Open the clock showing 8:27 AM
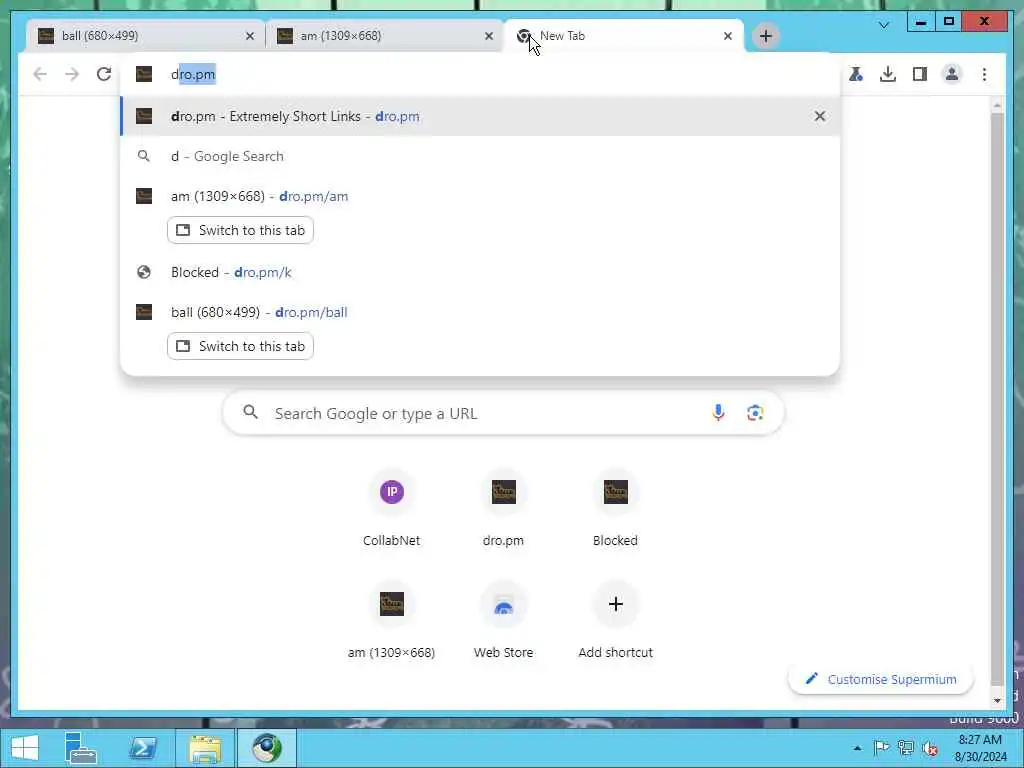The image size is (1024, 768). [980, 748]
